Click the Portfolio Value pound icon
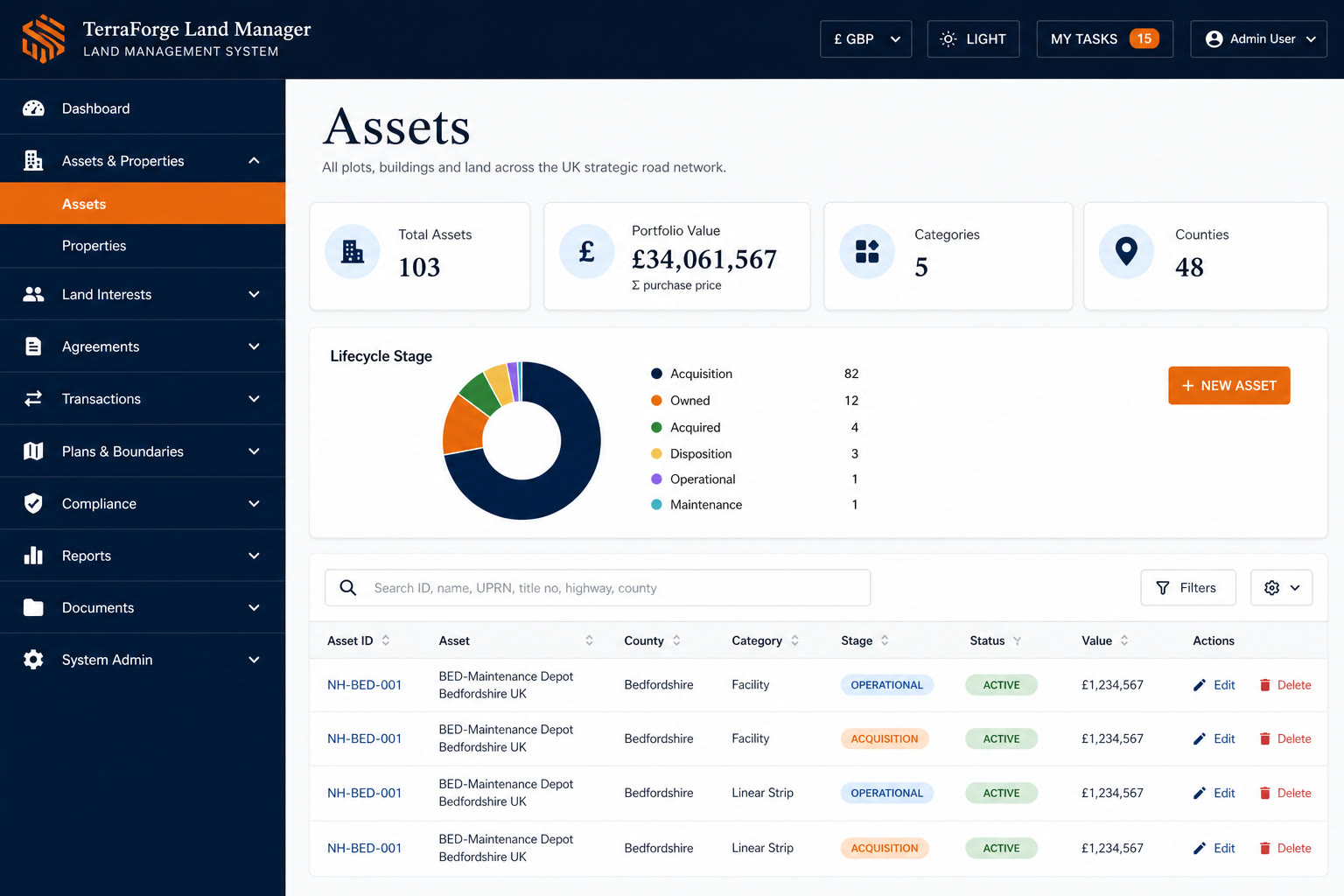Viewport: 1344px width, 896px height. [587, 252]
